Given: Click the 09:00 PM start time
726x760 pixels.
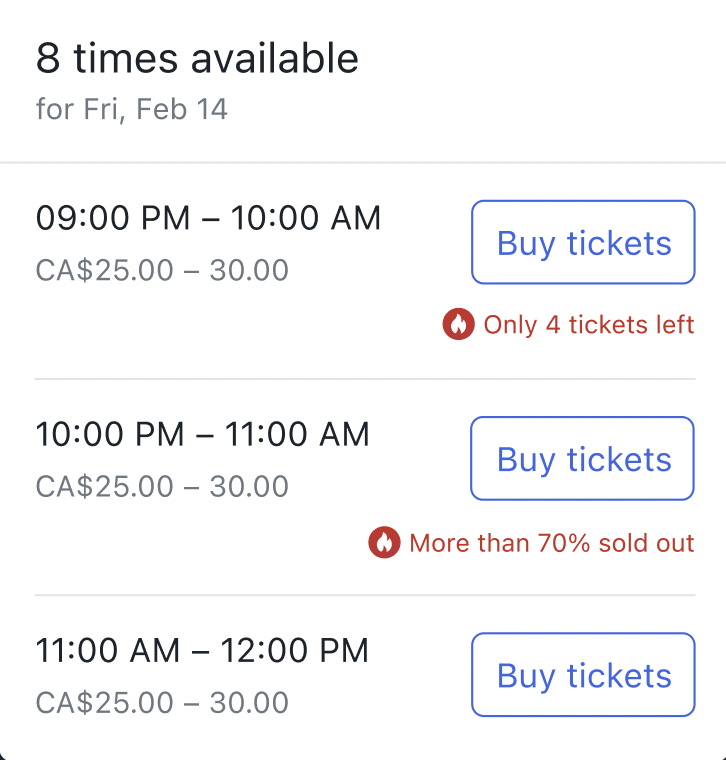Looking at the screenshot, I should click(x=113, y=217).
